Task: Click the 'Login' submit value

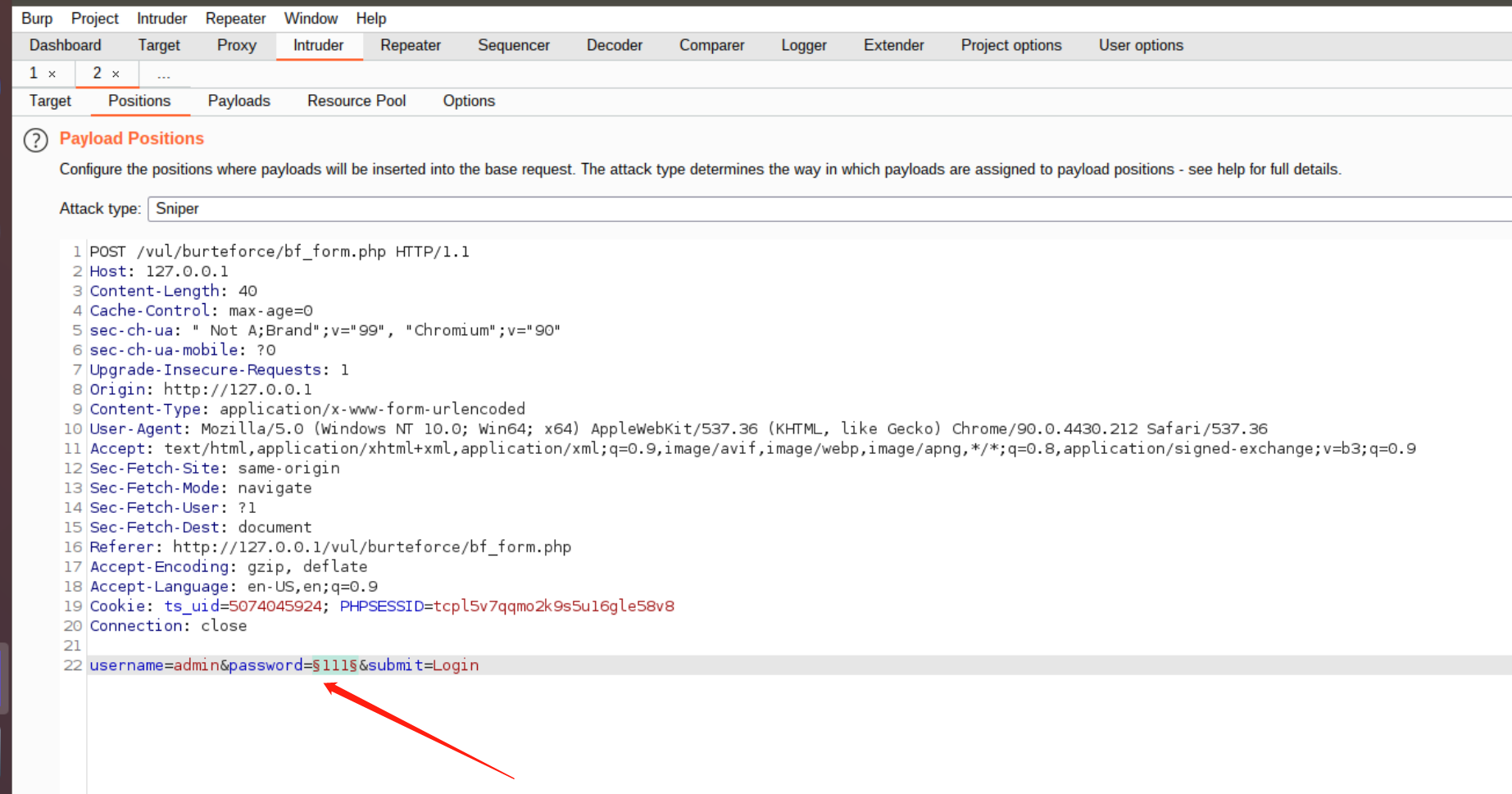Action: pos(456,665)
